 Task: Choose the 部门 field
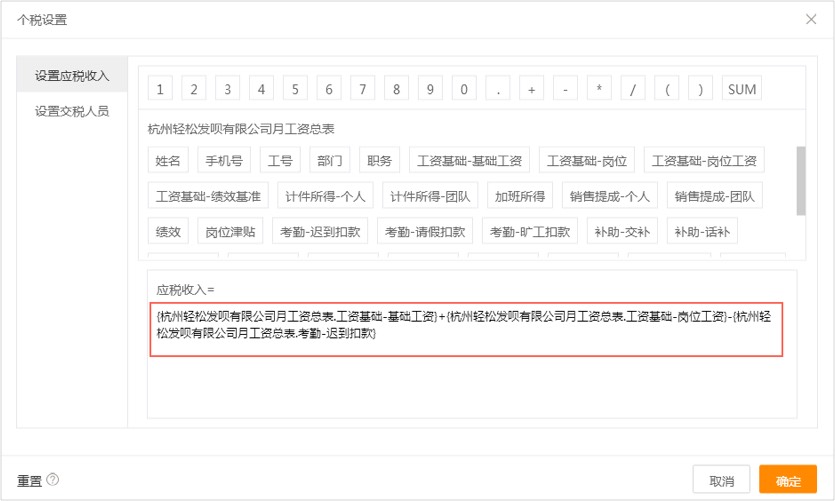tap(330, 160)
